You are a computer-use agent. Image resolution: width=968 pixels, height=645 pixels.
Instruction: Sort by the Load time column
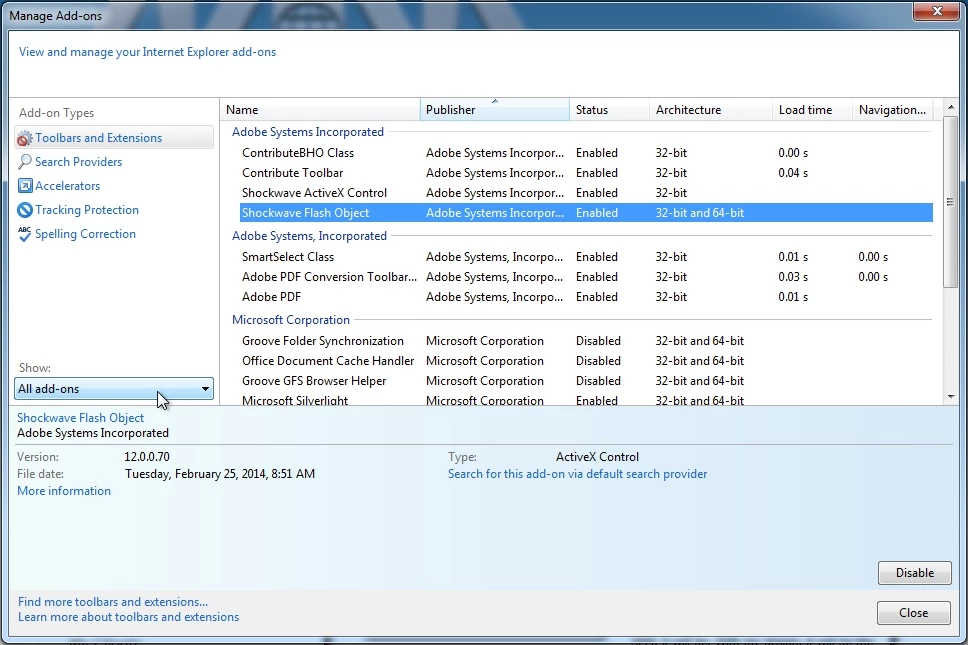tap(812, 110)
